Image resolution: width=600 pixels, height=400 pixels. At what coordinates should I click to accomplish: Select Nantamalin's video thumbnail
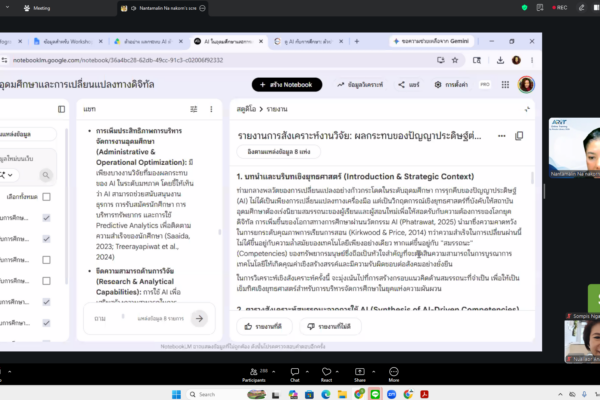[x=574, y=148]
